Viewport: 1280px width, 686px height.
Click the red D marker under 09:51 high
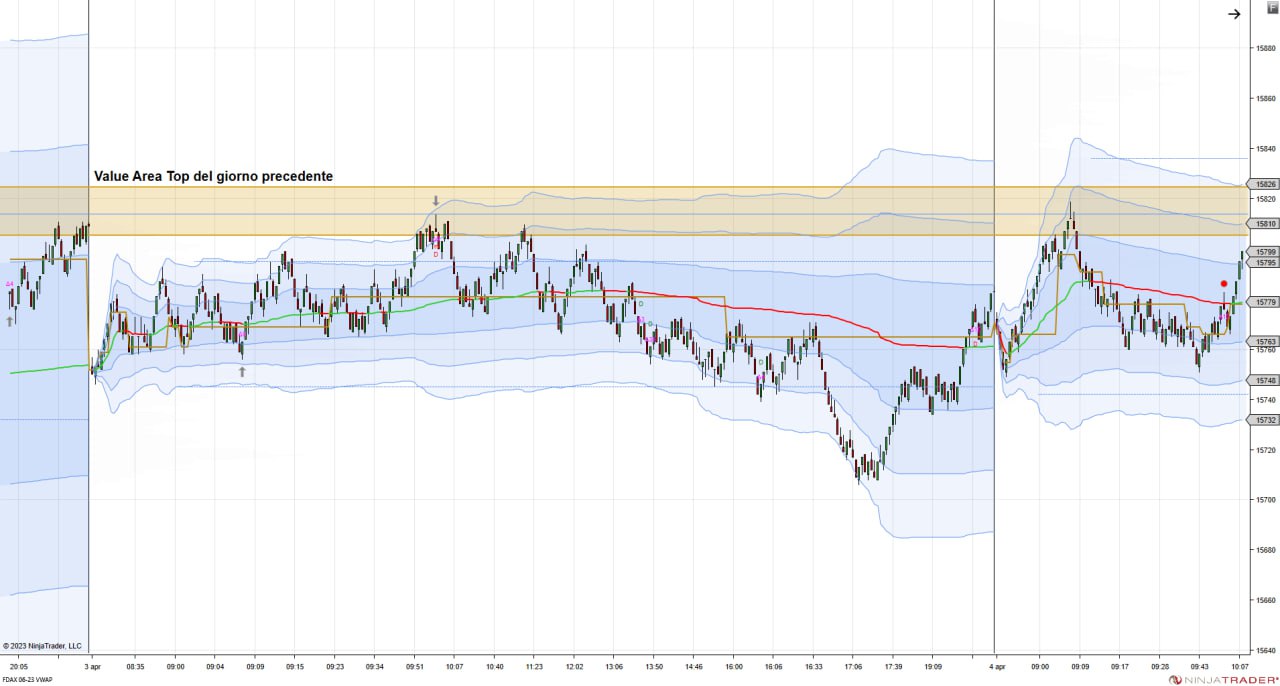[x=436, y=254]
